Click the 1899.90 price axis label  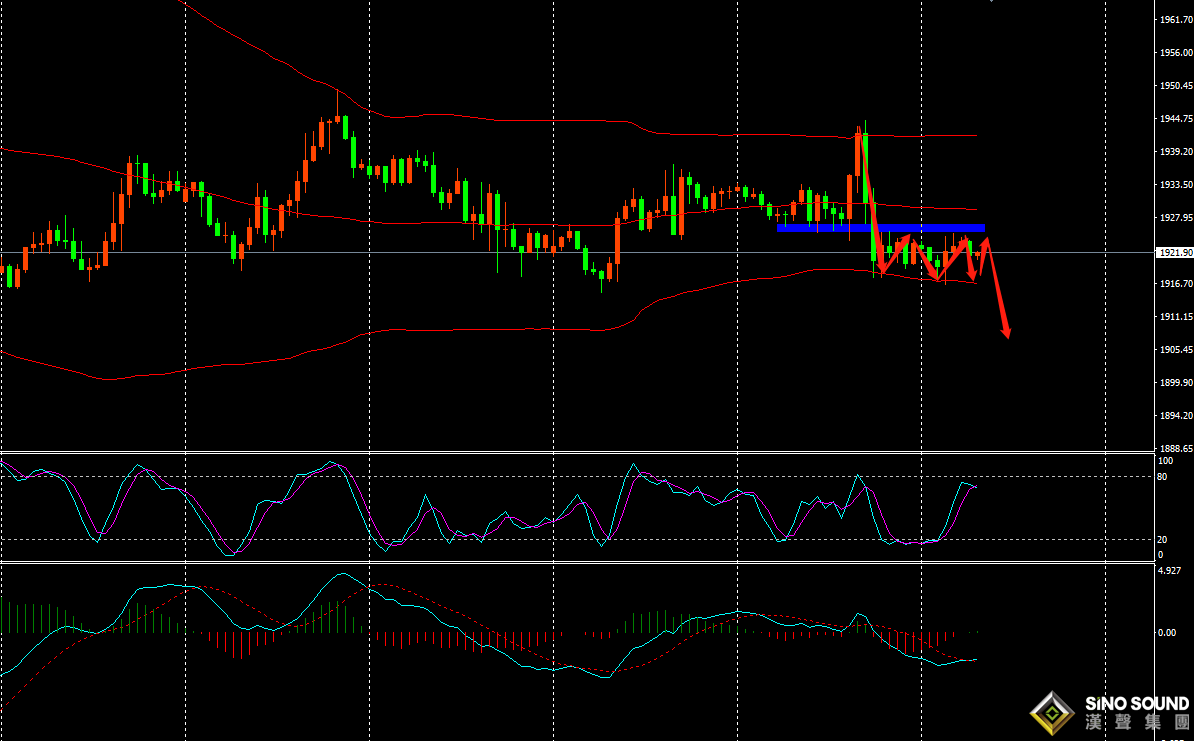pos(1174,383)
